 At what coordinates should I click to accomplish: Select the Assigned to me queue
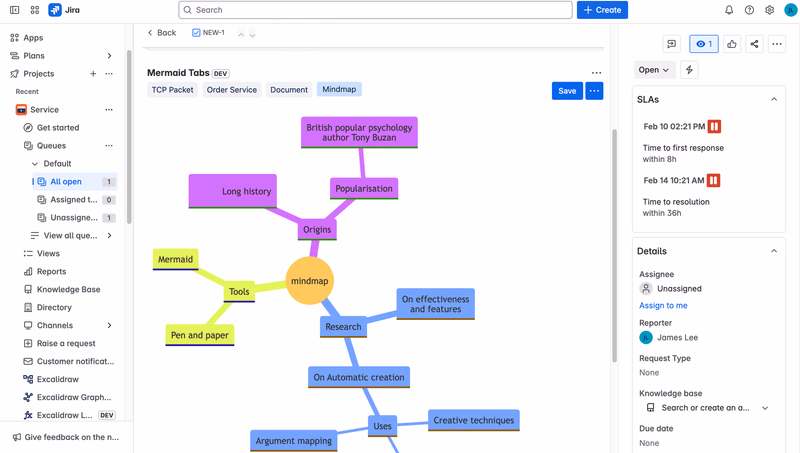pyautogui.click(x=75, y=199)
